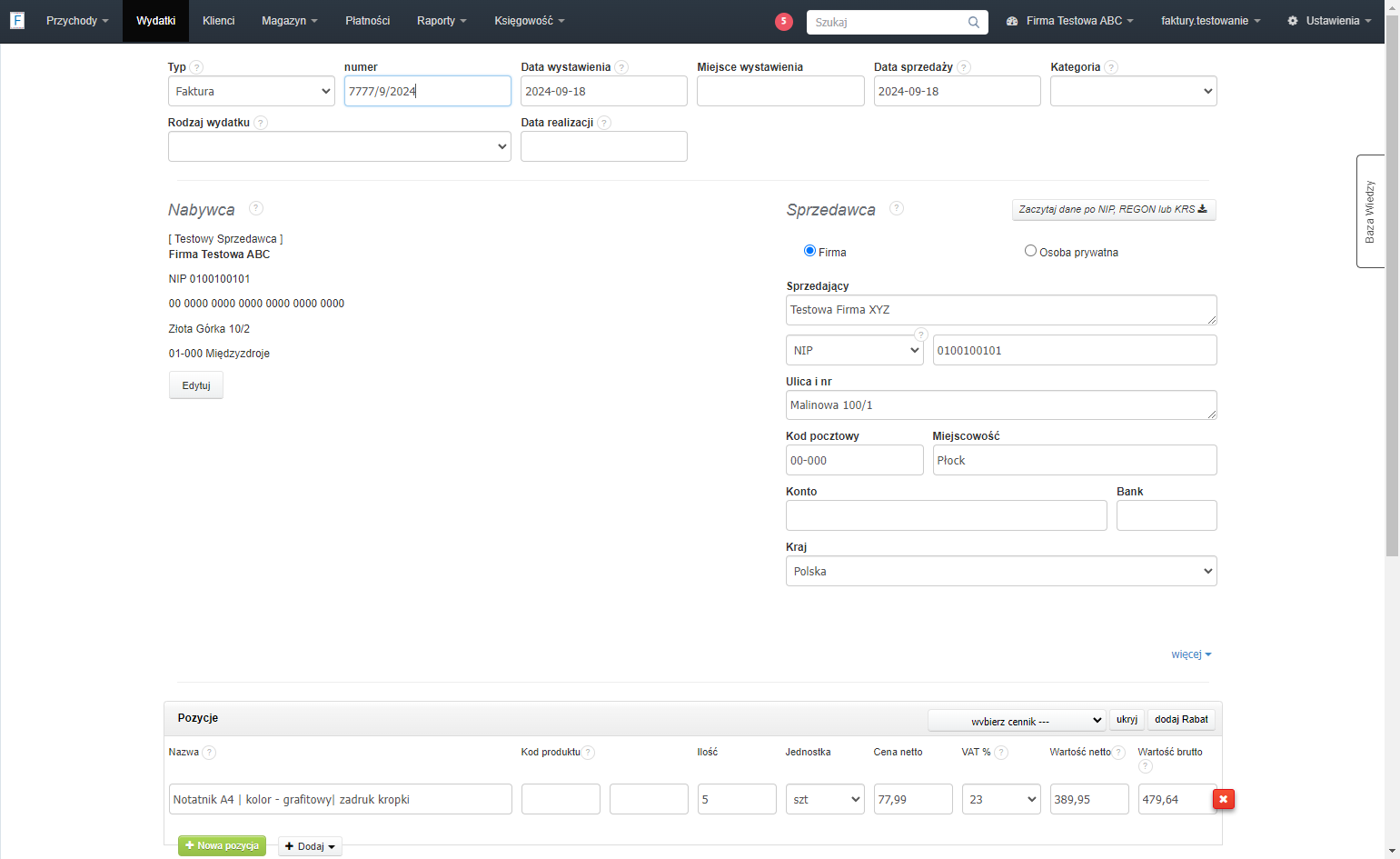Open the Typ dropdown showing Faktura

click(252, 91)
